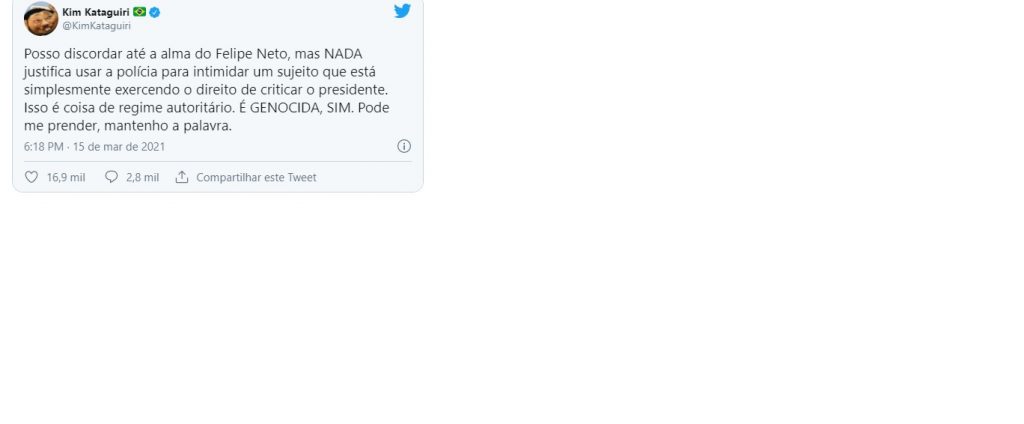Click the Brazil flag emoji beside the name
Image resolution: width=1024 pixels, height=424 pixels.
pyautogui.click(x=140, y=12)
